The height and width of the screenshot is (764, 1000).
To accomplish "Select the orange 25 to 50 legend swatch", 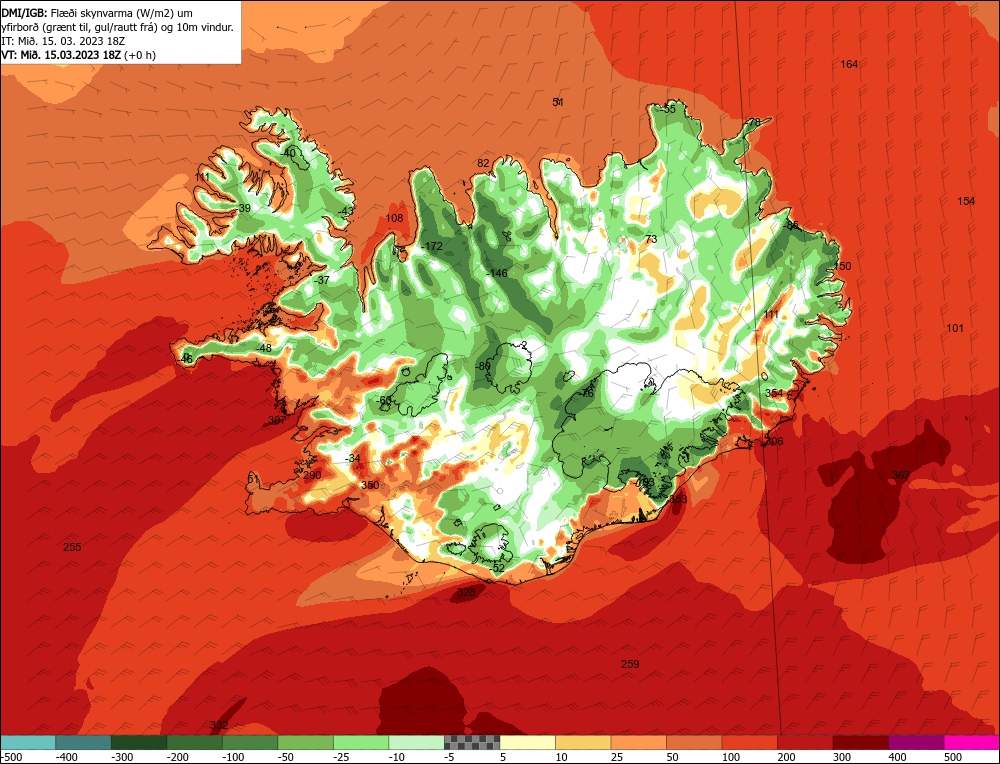I will tap(638, 742).
